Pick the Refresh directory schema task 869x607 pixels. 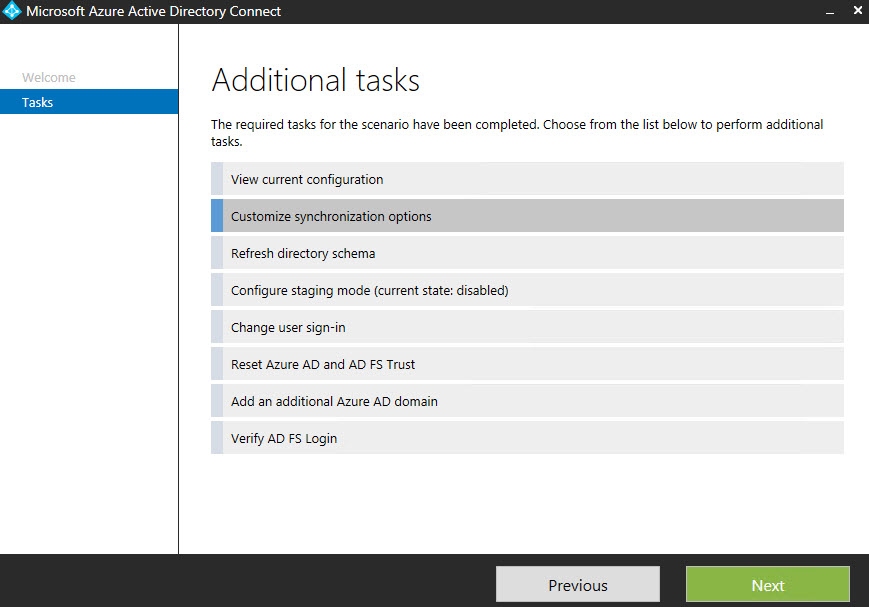tap(303, 253)
